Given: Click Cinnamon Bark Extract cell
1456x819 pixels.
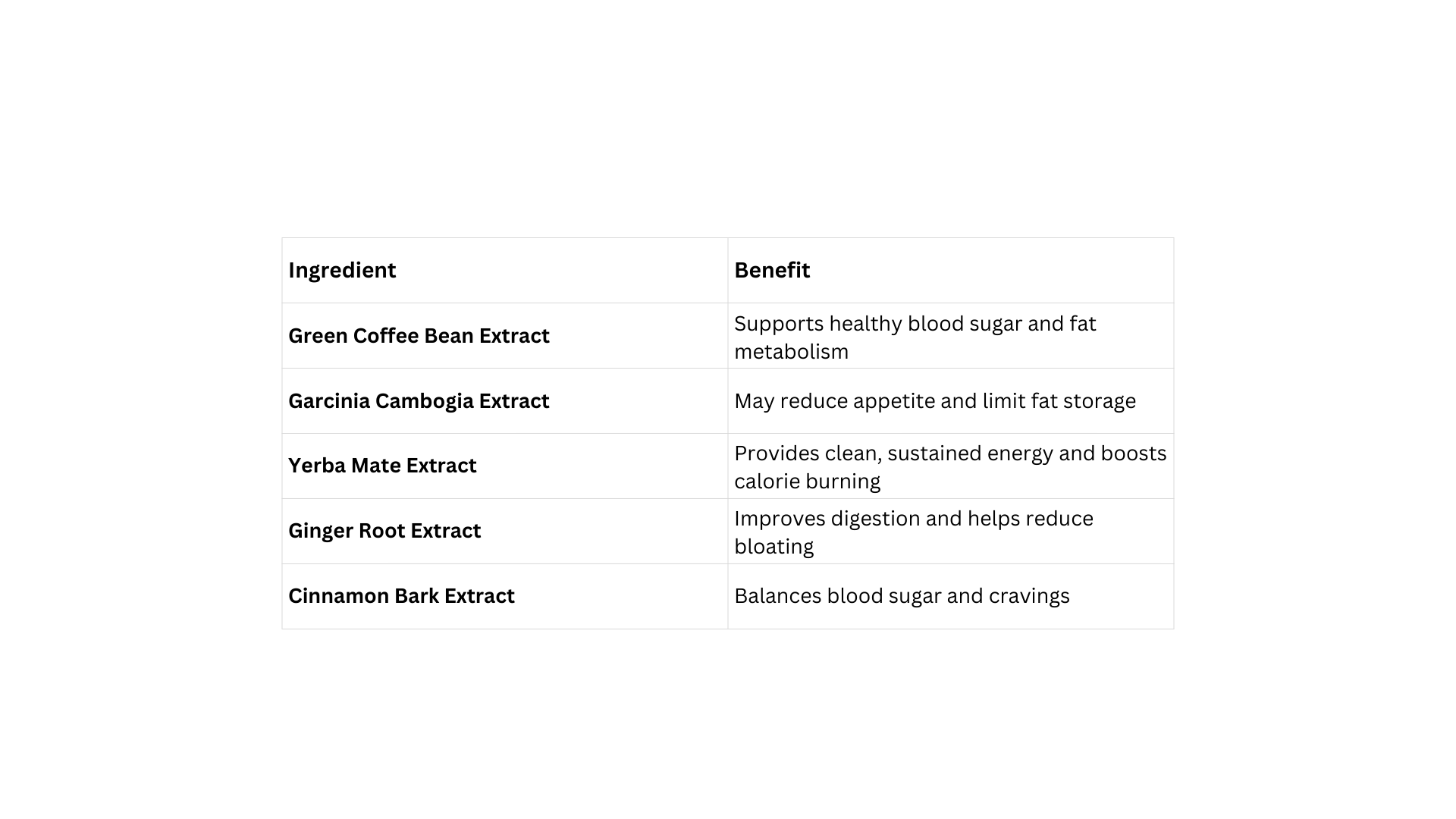Looking at the screenshot, I should 505,596.
